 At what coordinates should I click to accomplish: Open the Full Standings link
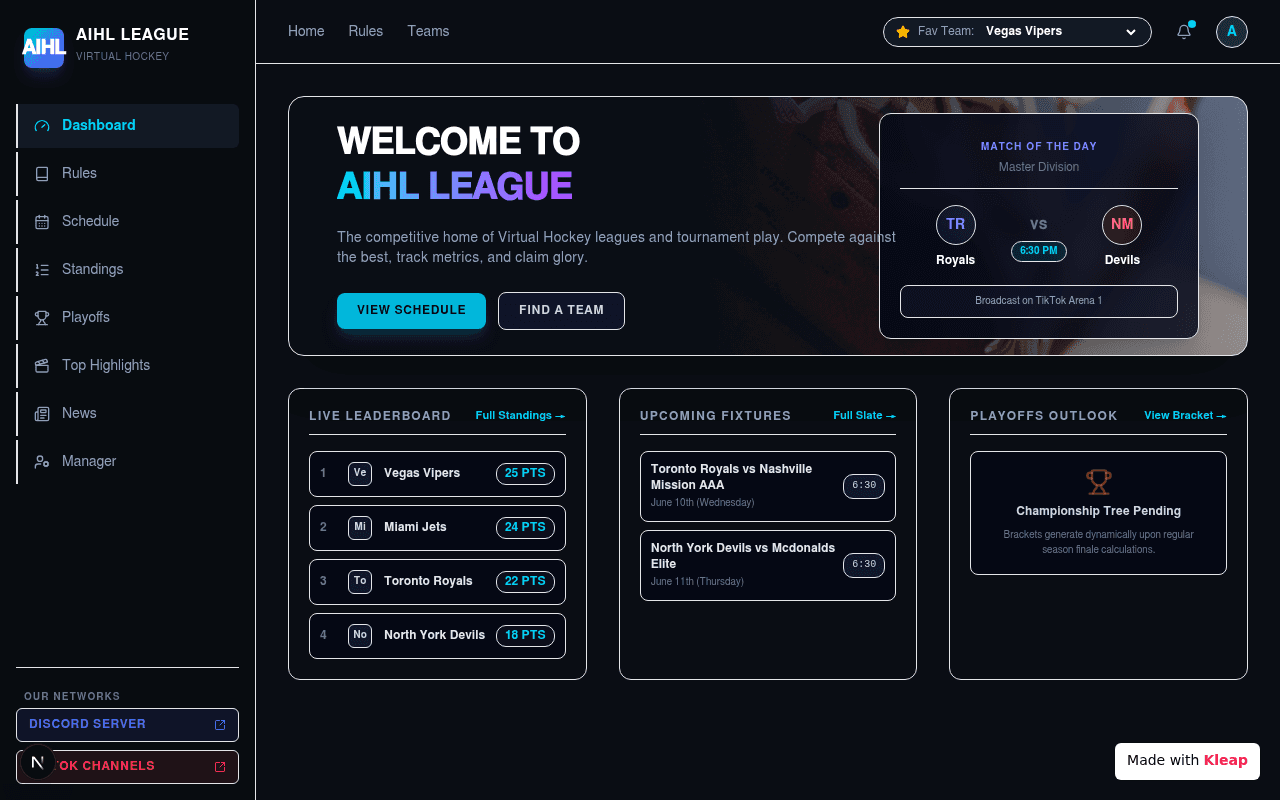tap(520, 415)
